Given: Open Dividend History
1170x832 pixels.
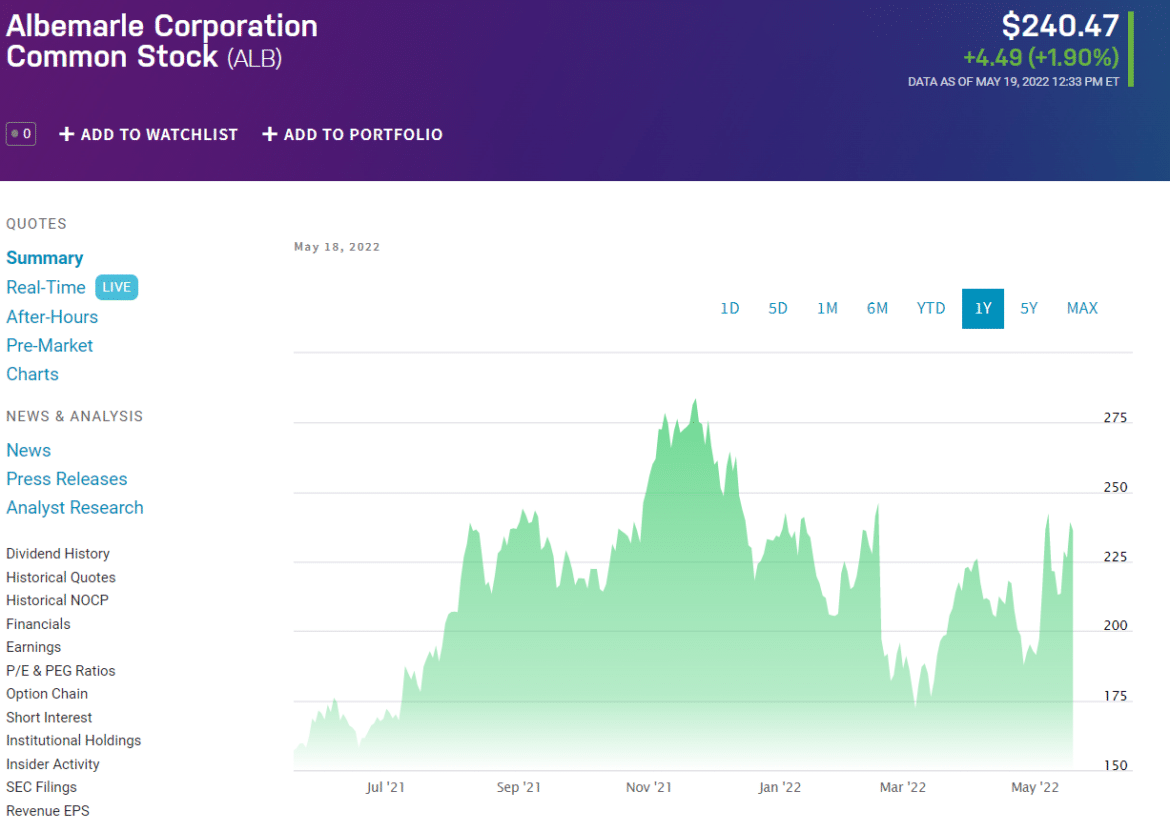Looking at the screenshot, I should [58, 554].
